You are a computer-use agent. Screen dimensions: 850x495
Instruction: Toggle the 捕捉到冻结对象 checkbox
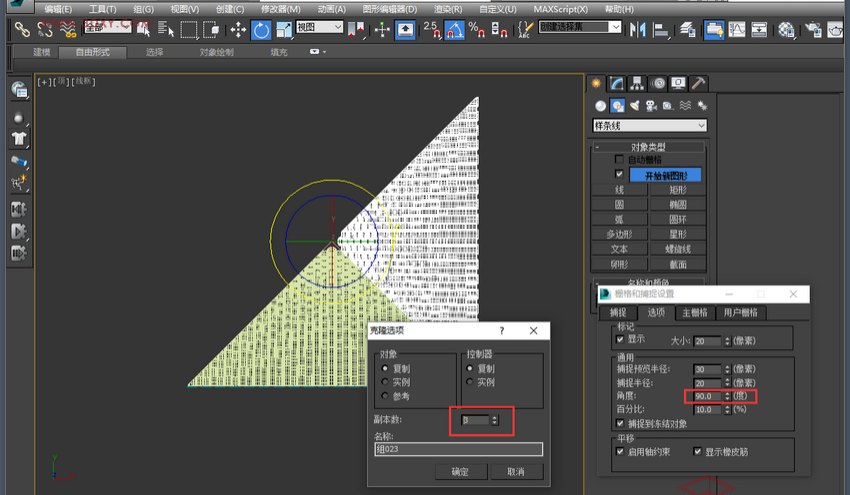click(x=620, y=423)
